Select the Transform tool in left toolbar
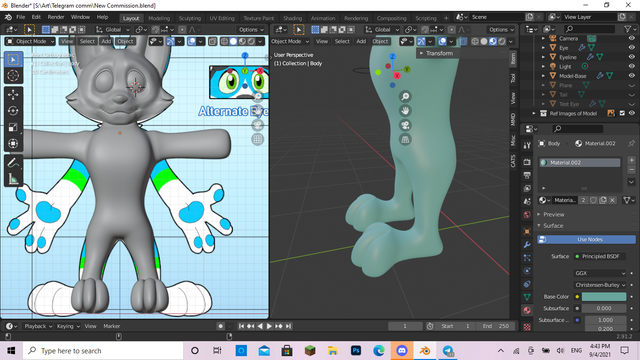The image size is (640, 360). 13,144
